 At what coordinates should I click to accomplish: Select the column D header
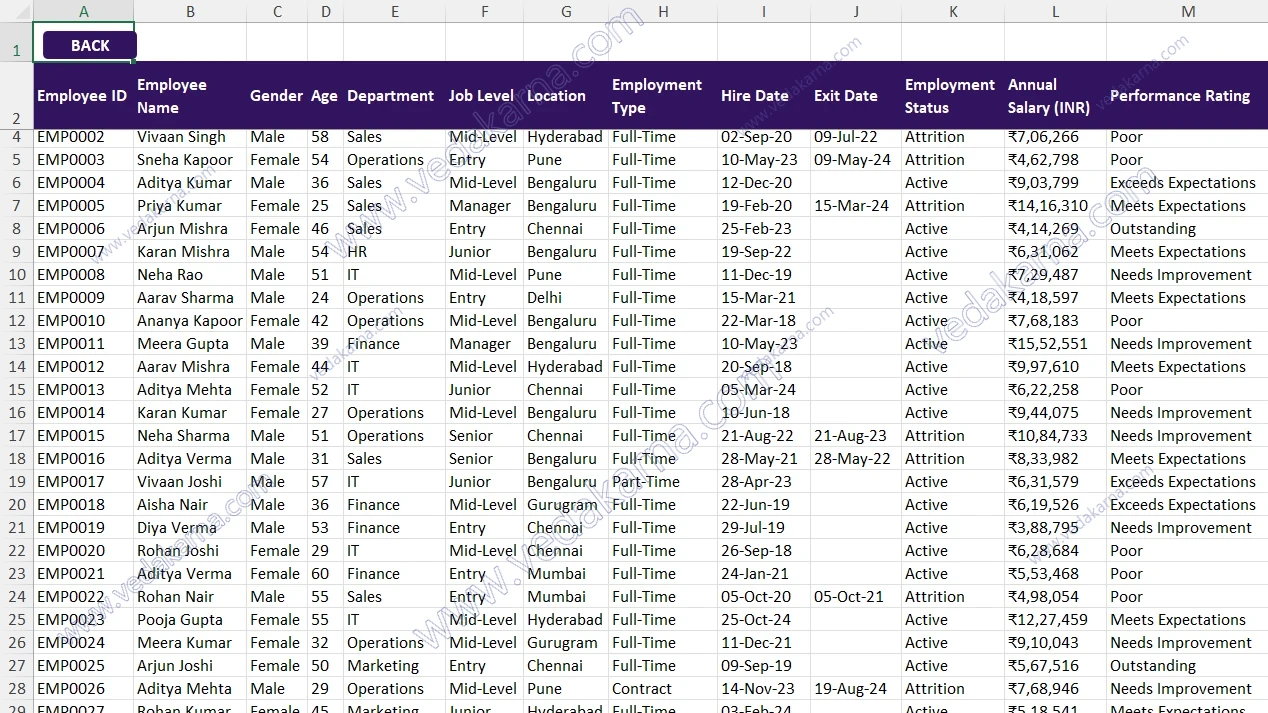coord(326,11)
